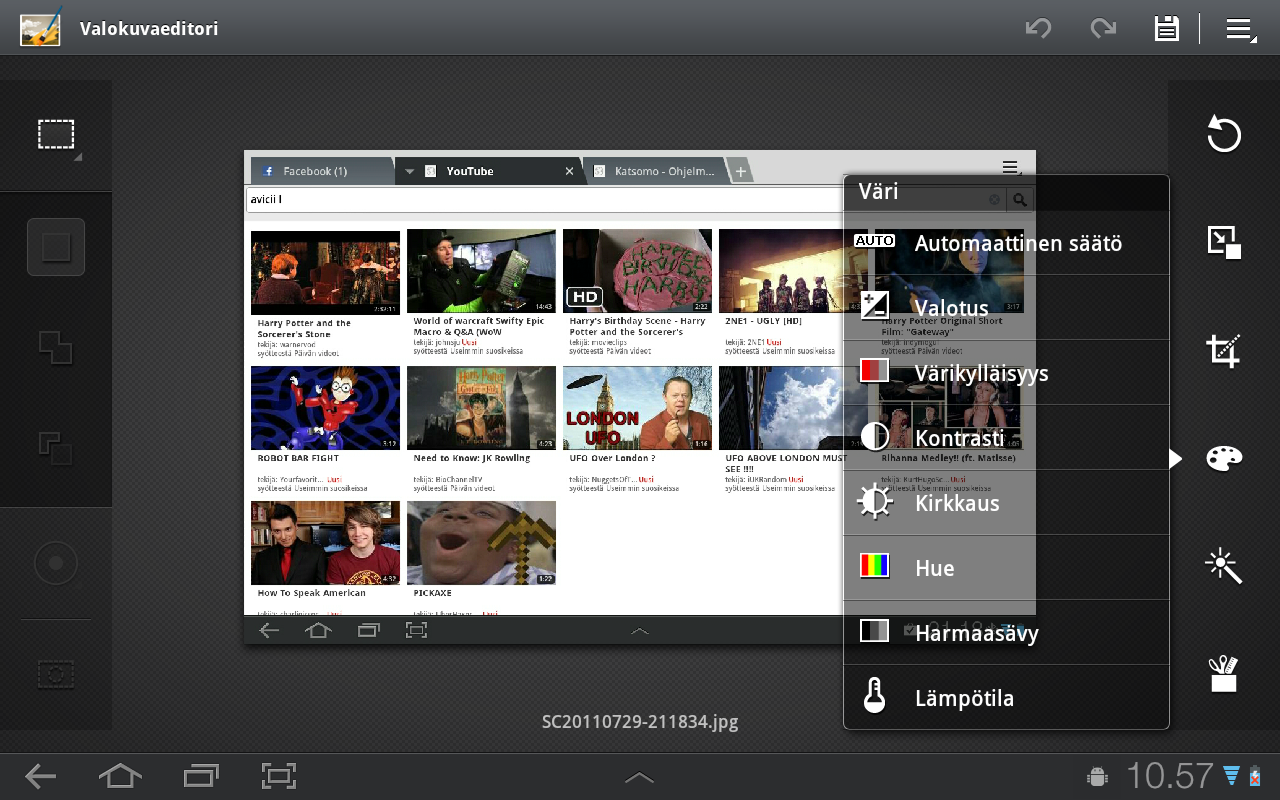Tap the grayscale gradient icon
Image resolution: width=1280 pixels, height=800 pixels.
(875, 631)
